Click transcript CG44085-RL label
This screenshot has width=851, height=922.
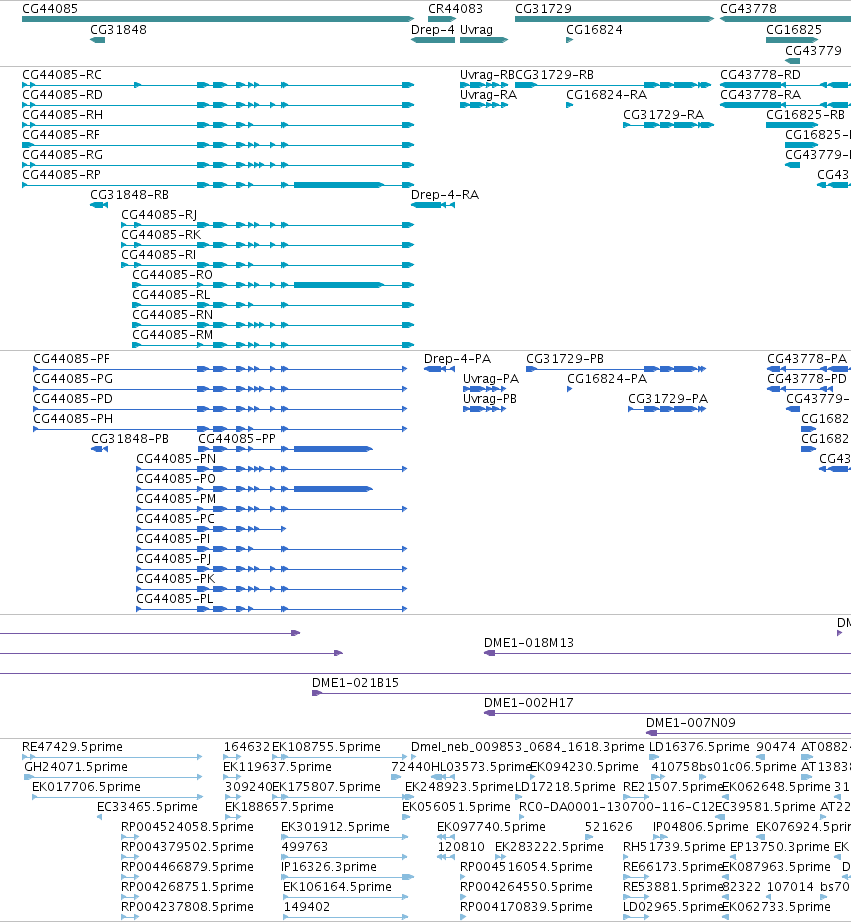point(171,295)
